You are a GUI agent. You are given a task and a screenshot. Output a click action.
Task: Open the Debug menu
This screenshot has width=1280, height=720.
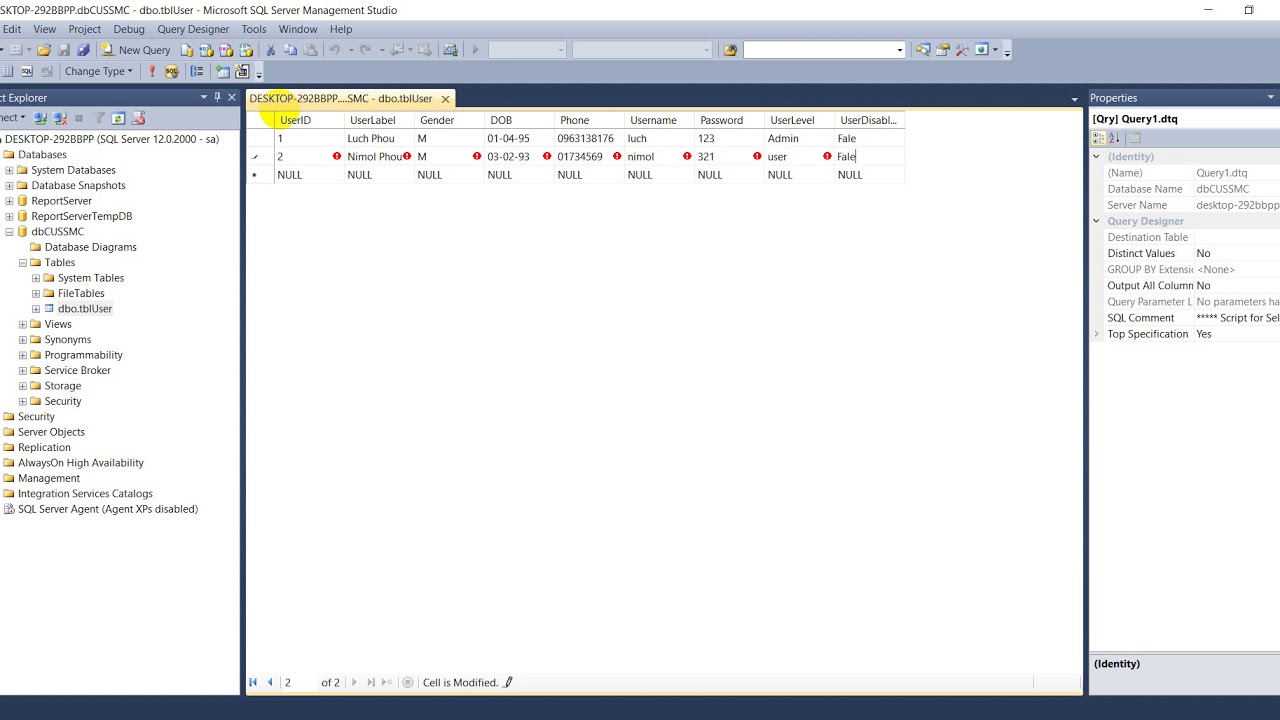(129, 29)
